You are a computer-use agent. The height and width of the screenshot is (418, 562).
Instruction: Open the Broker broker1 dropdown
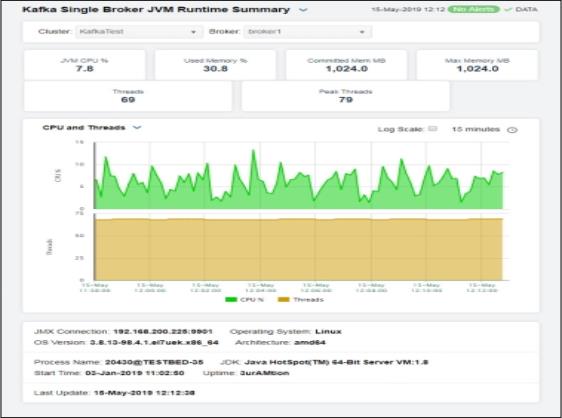coord(308,32)
